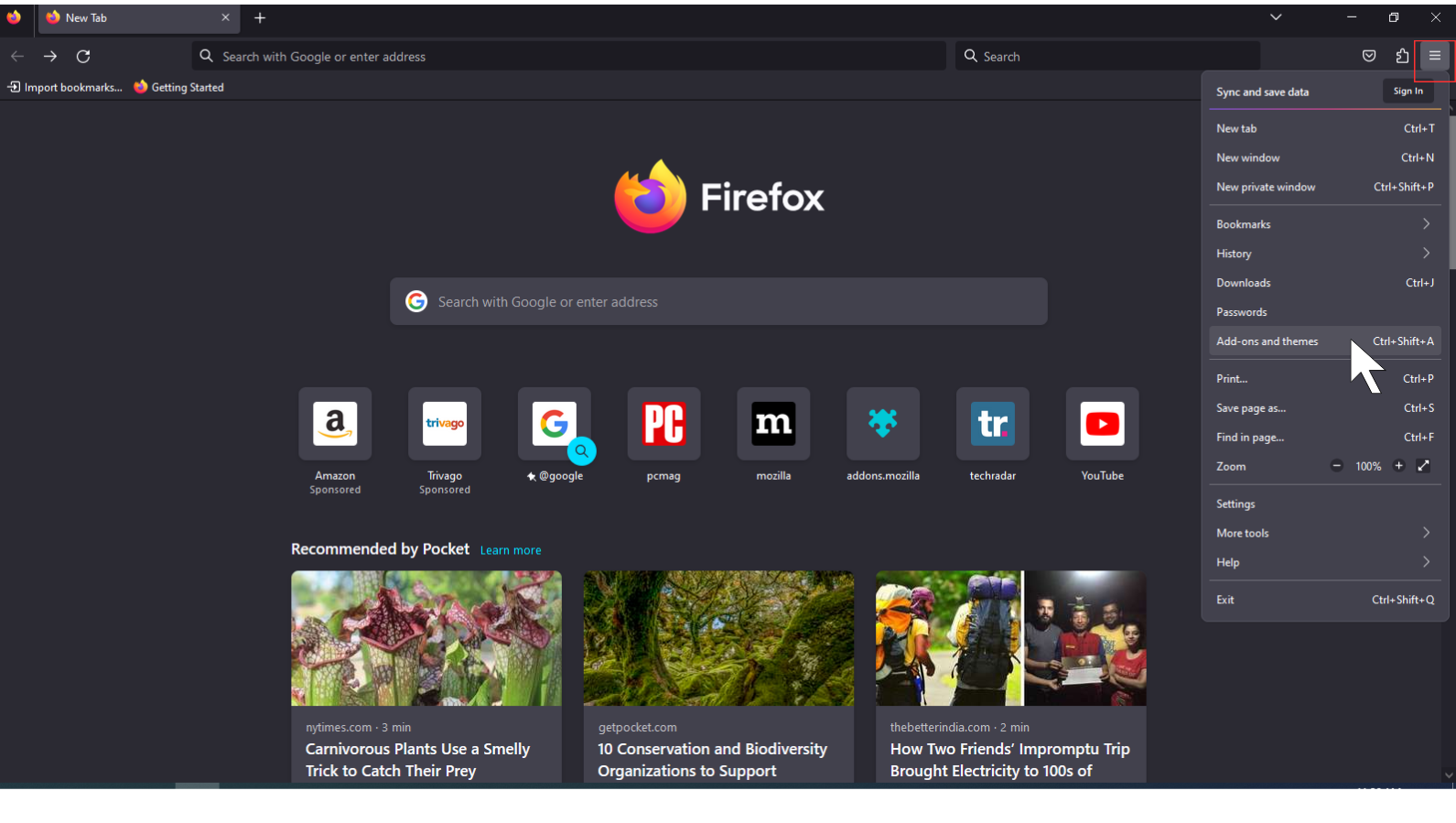
Task: Click Learn more link beside Pocket
Action: click(511, 550)
